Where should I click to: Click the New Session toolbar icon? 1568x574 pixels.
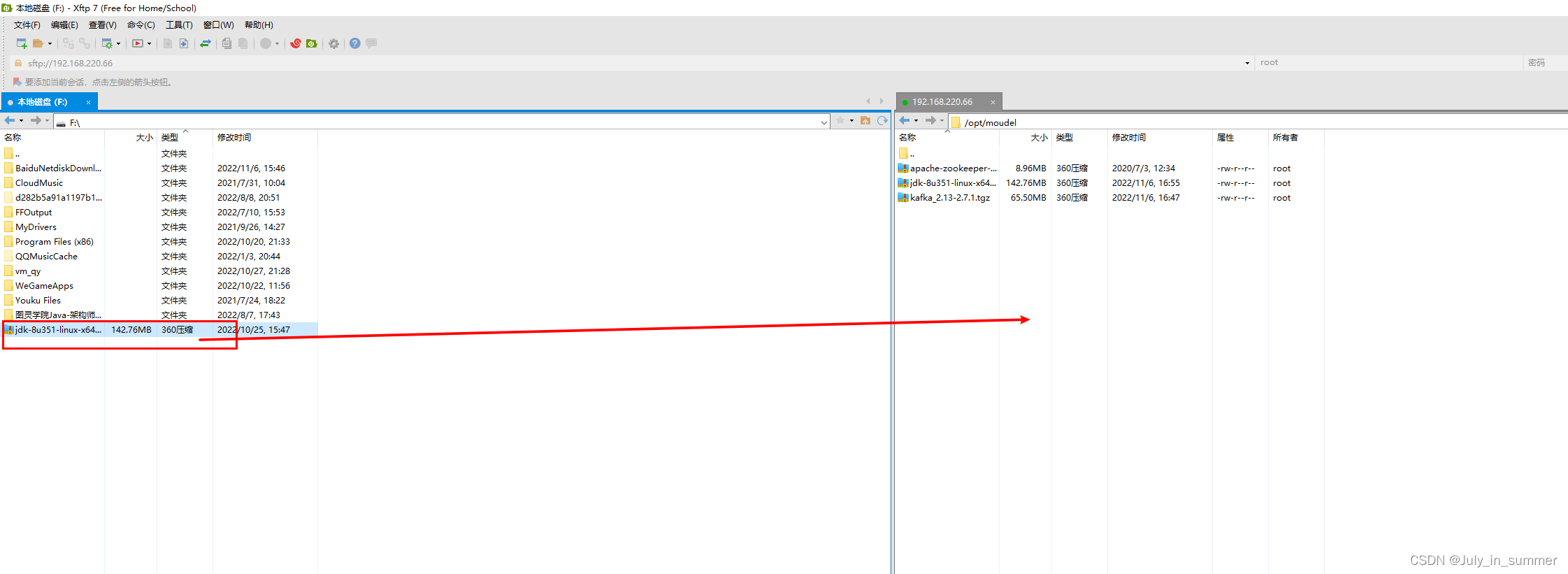(x=22, y=43)
